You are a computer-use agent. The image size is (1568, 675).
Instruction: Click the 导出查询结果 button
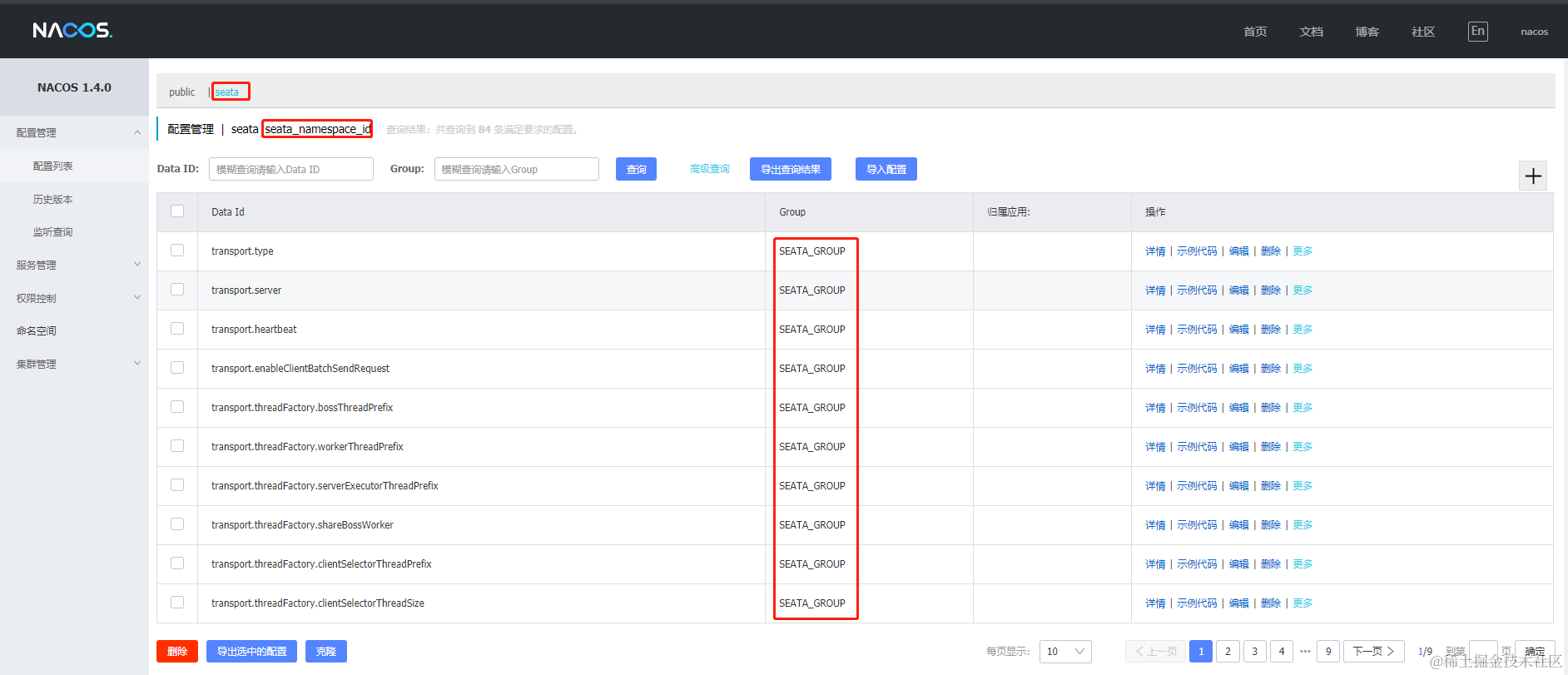coord(791,169)
